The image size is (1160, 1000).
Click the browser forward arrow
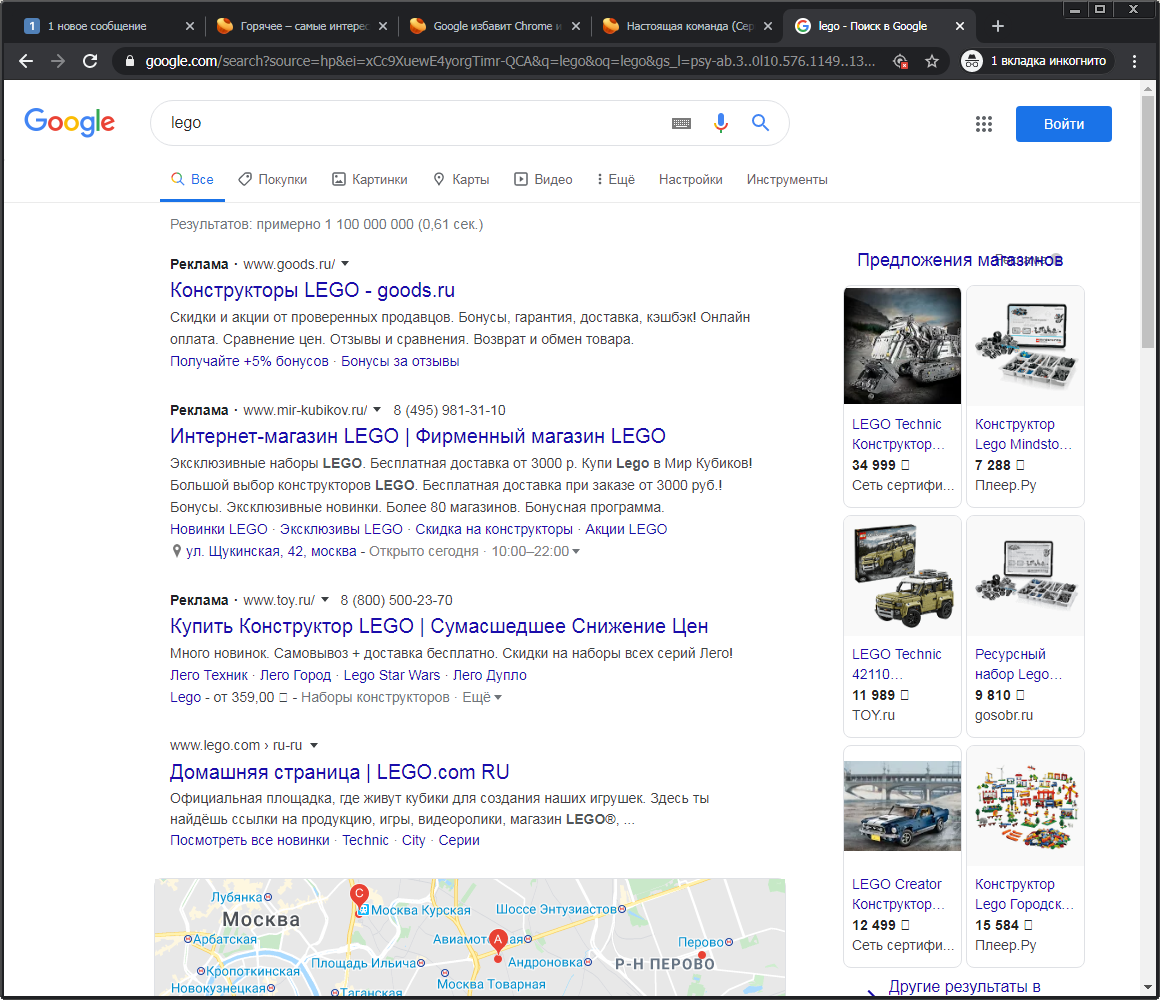(x=58, y=61)
